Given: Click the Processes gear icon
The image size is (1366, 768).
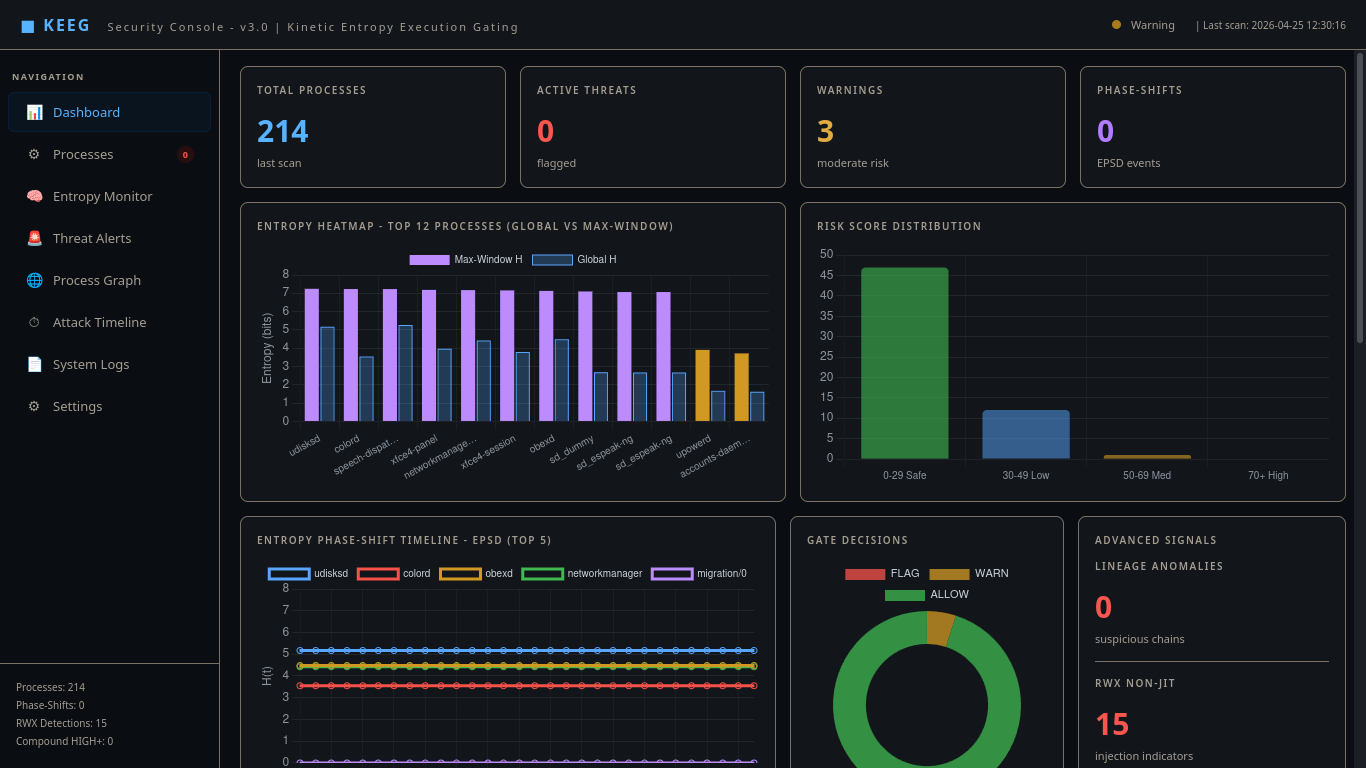Looking at the screenshot, I should (x=34, y=154).
